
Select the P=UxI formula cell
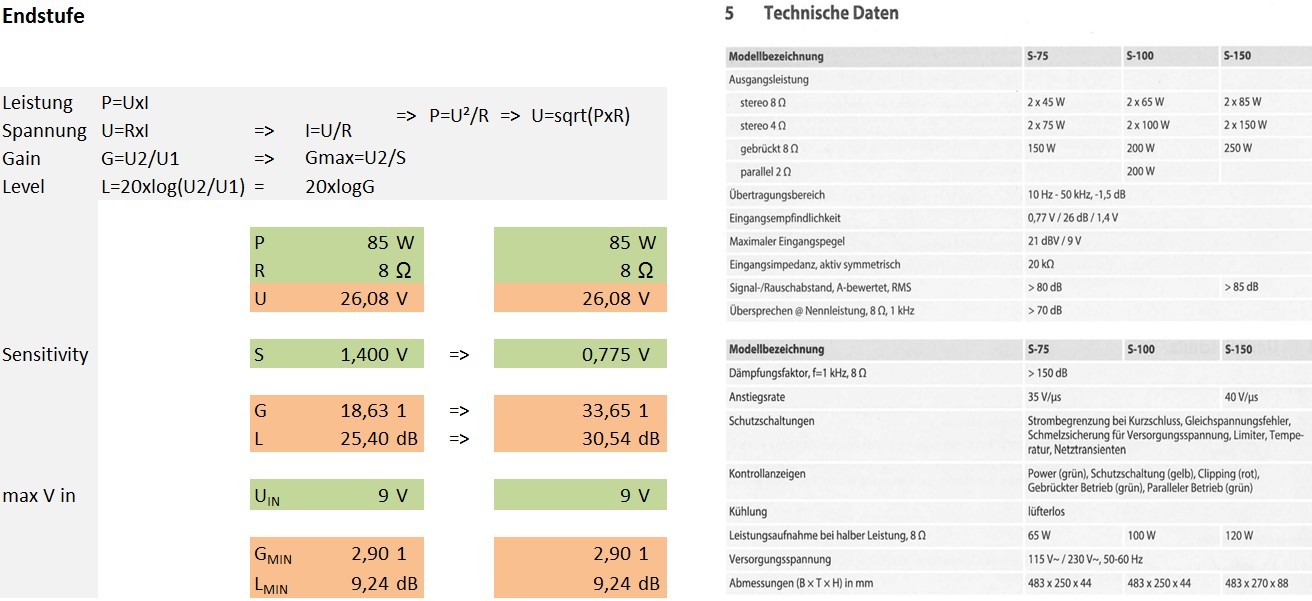tap(125, 103)
